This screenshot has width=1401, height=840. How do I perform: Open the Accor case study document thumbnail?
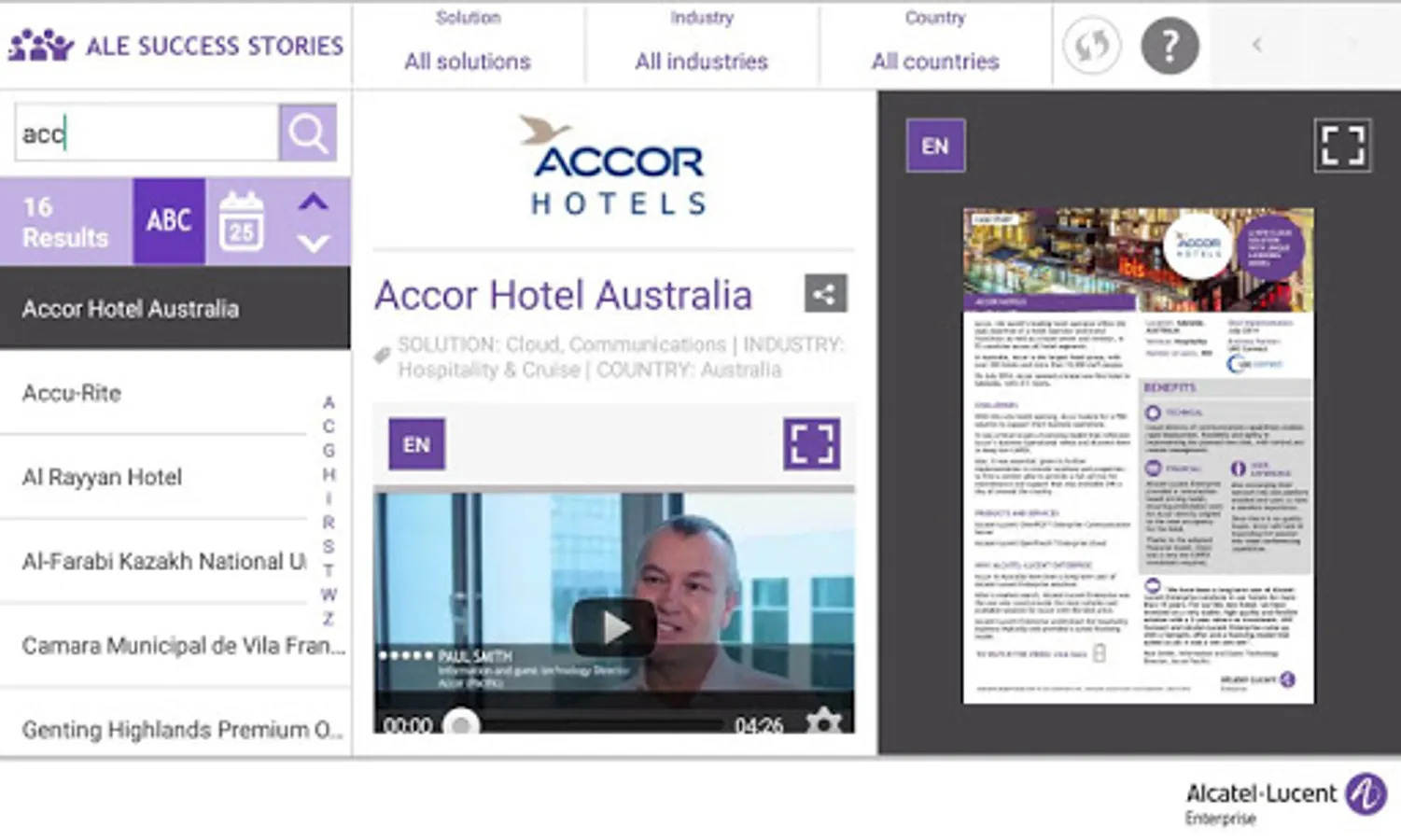(1138, 455)
